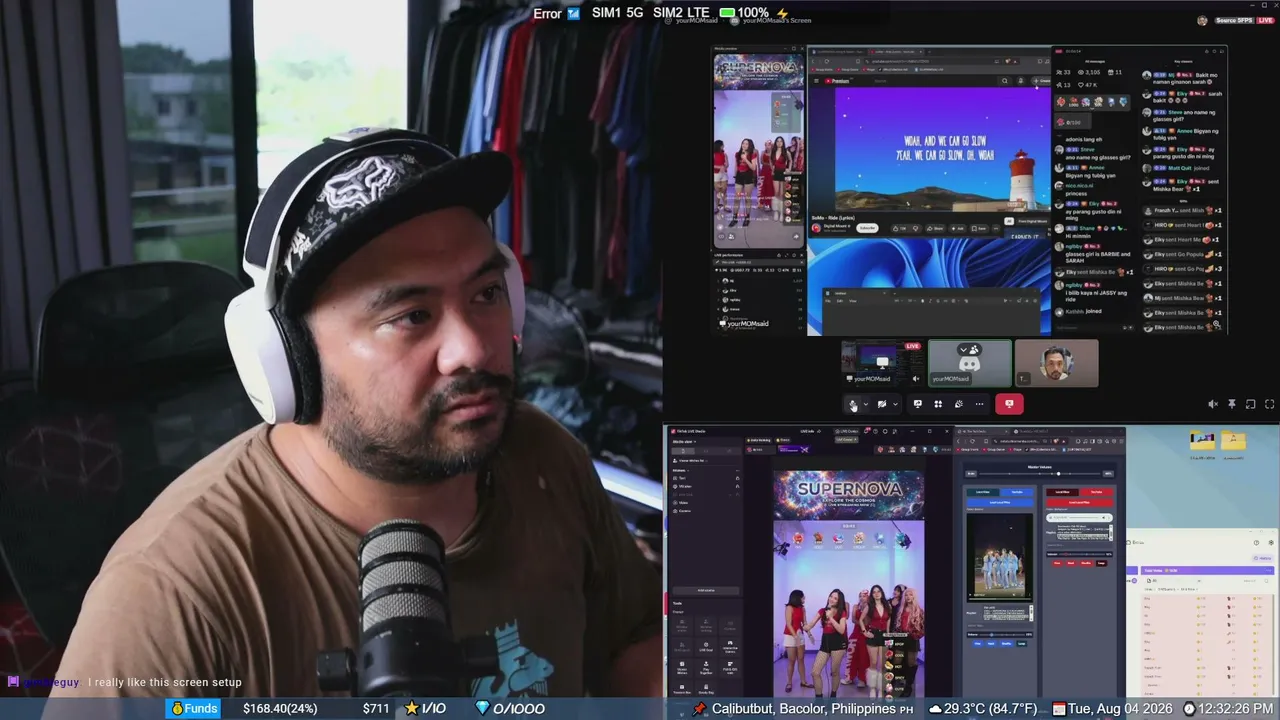Click the speaker icon on the yourMOMsaid stream thumbnail
Screen dimensions: 1280x720
pos(915,379)
